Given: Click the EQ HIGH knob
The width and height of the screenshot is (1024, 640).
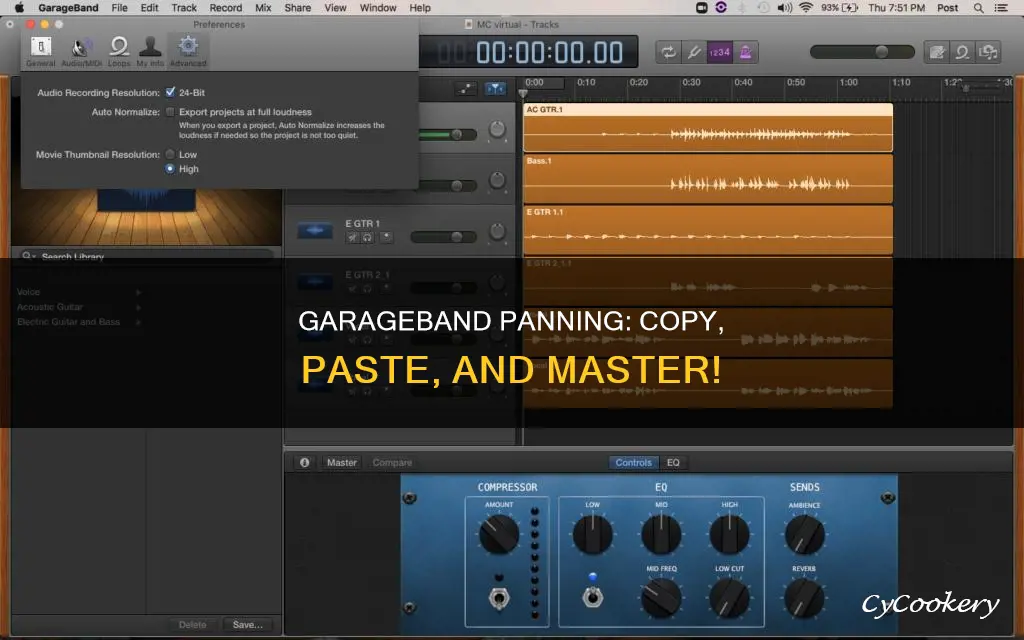Looking at the screenshot, I should pos(729,534).
